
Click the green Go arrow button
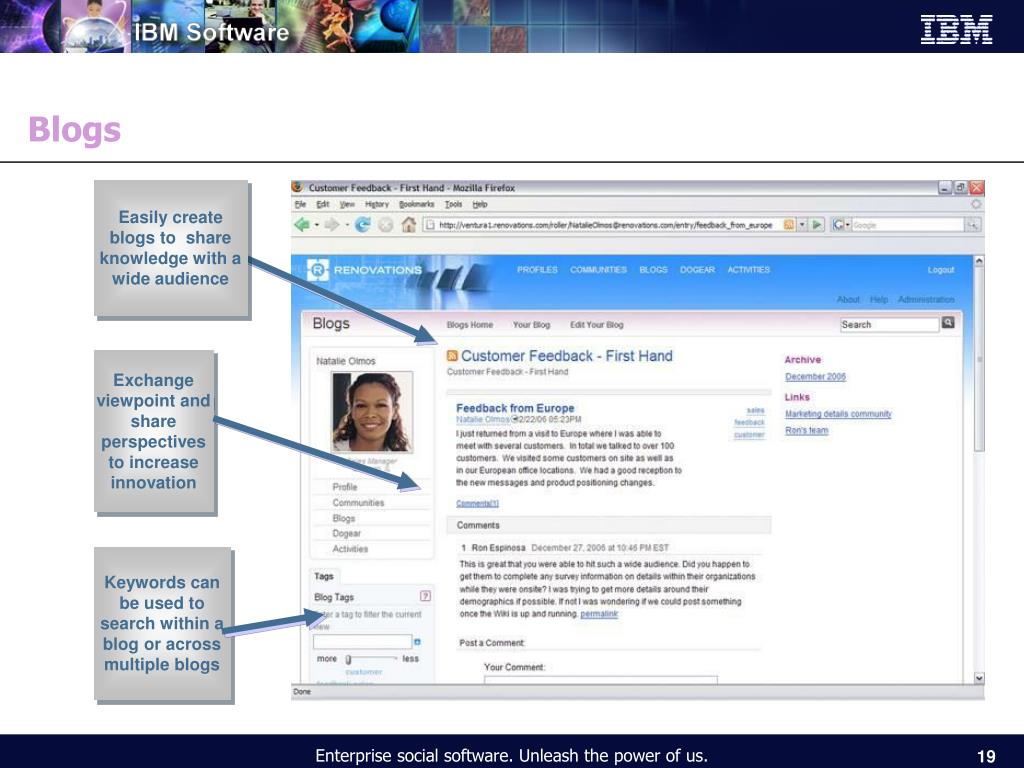click(x=816, y=225)
